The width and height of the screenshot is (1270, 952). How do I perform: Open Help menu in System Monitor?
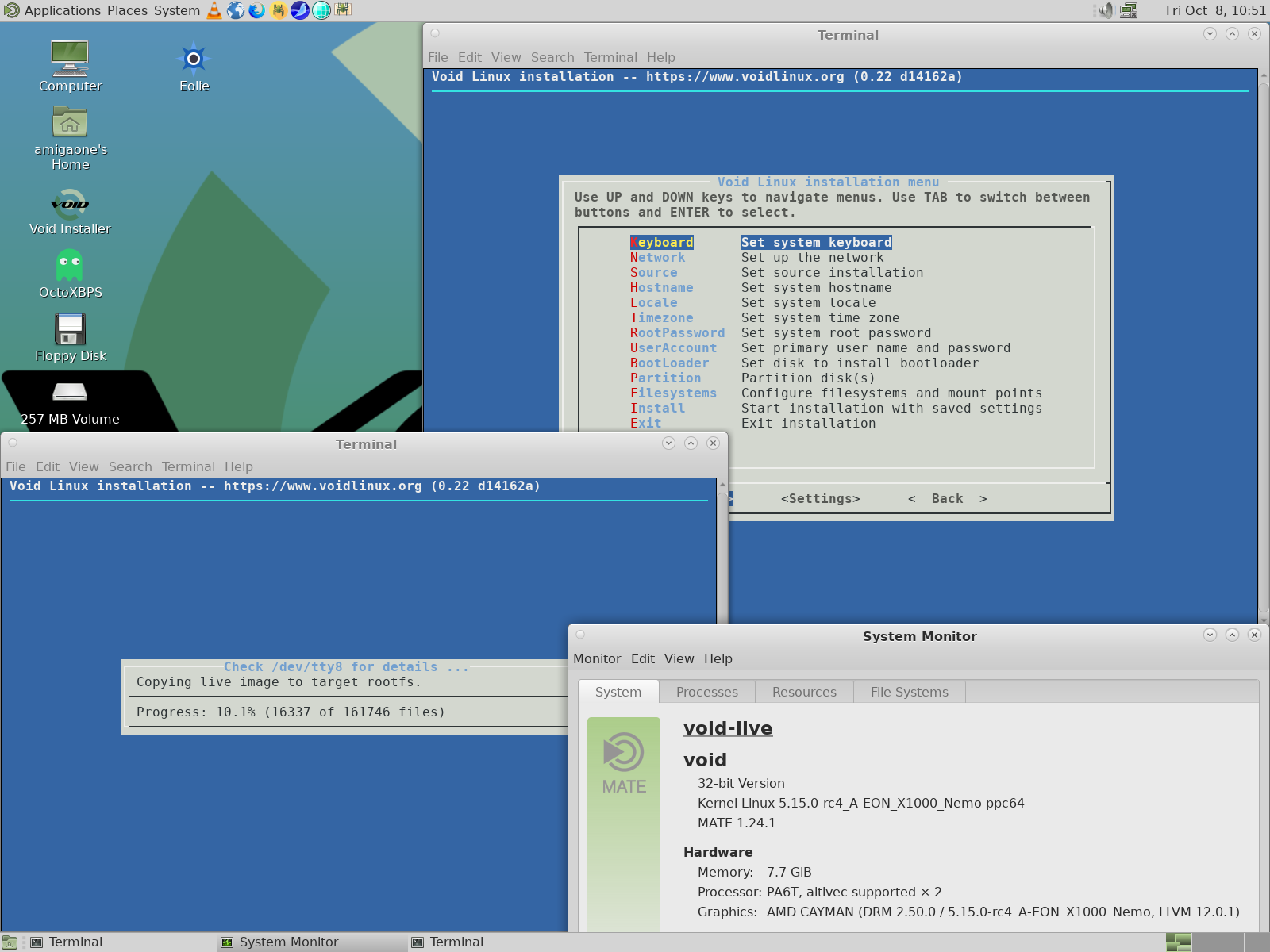click(x=718, y=658)
